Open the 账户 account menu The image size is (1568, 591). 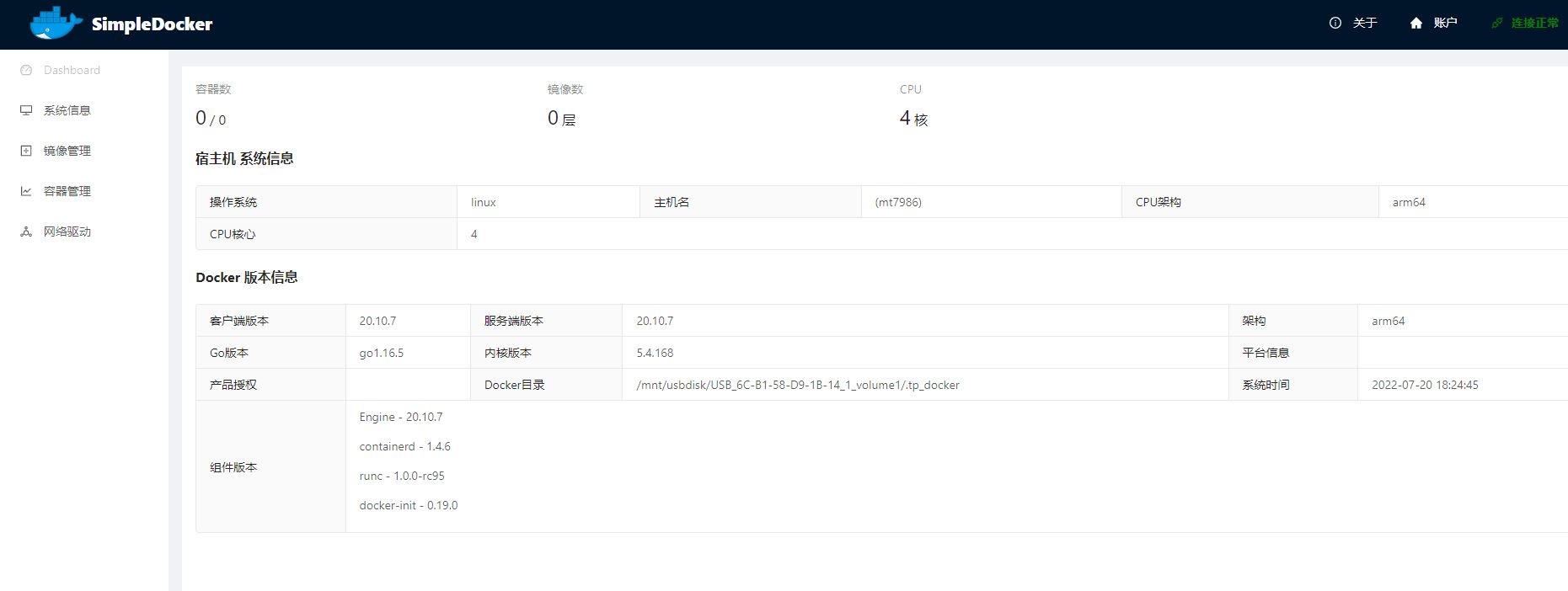tap(1445, 23)
